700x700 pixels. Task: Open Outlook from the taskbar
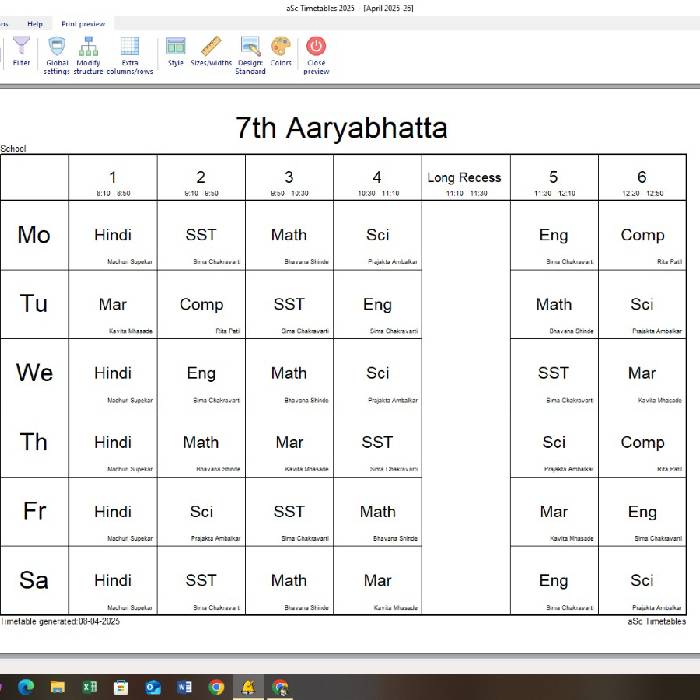tap(153, 687)
